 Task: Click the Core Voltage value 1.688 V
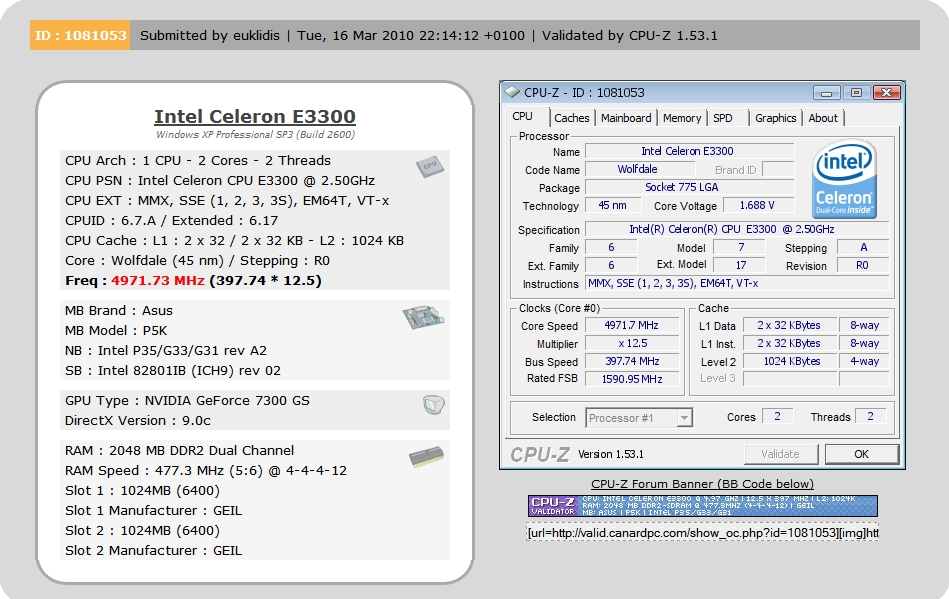coord(758,205)
